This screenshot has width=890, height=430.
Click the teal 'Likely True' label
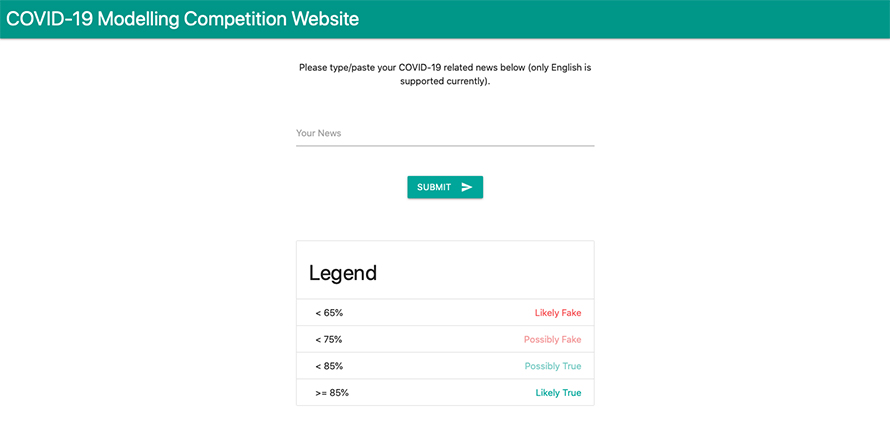click(558, 393)
